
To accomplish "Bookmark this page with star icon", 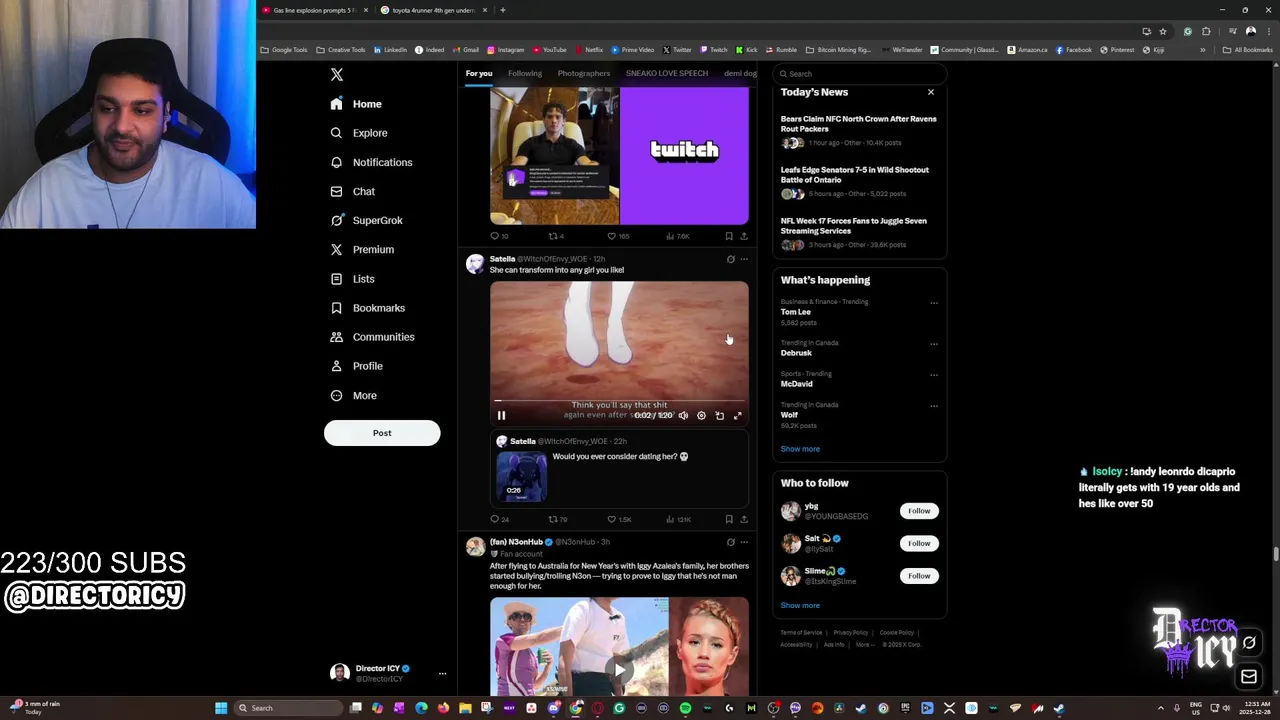I will 1162,31.
